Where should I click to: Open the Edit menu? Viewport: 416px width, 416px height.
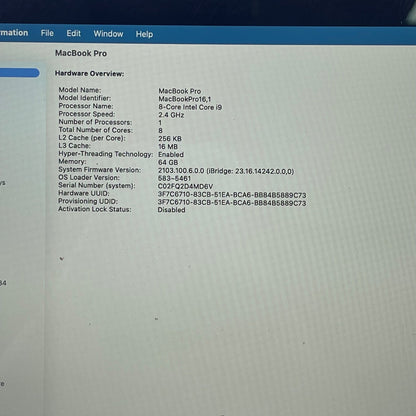[x=73, y=33]
